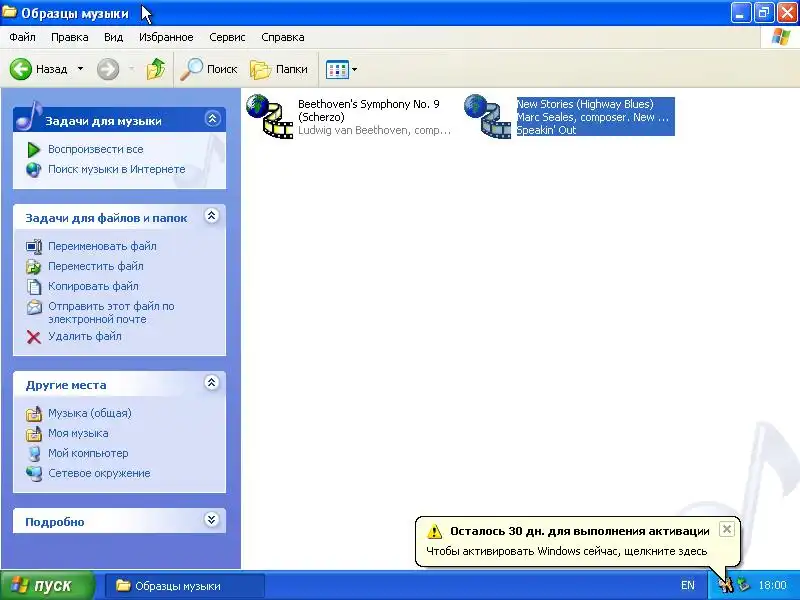Collapse the Другие места panel

(x=212, y=383)
